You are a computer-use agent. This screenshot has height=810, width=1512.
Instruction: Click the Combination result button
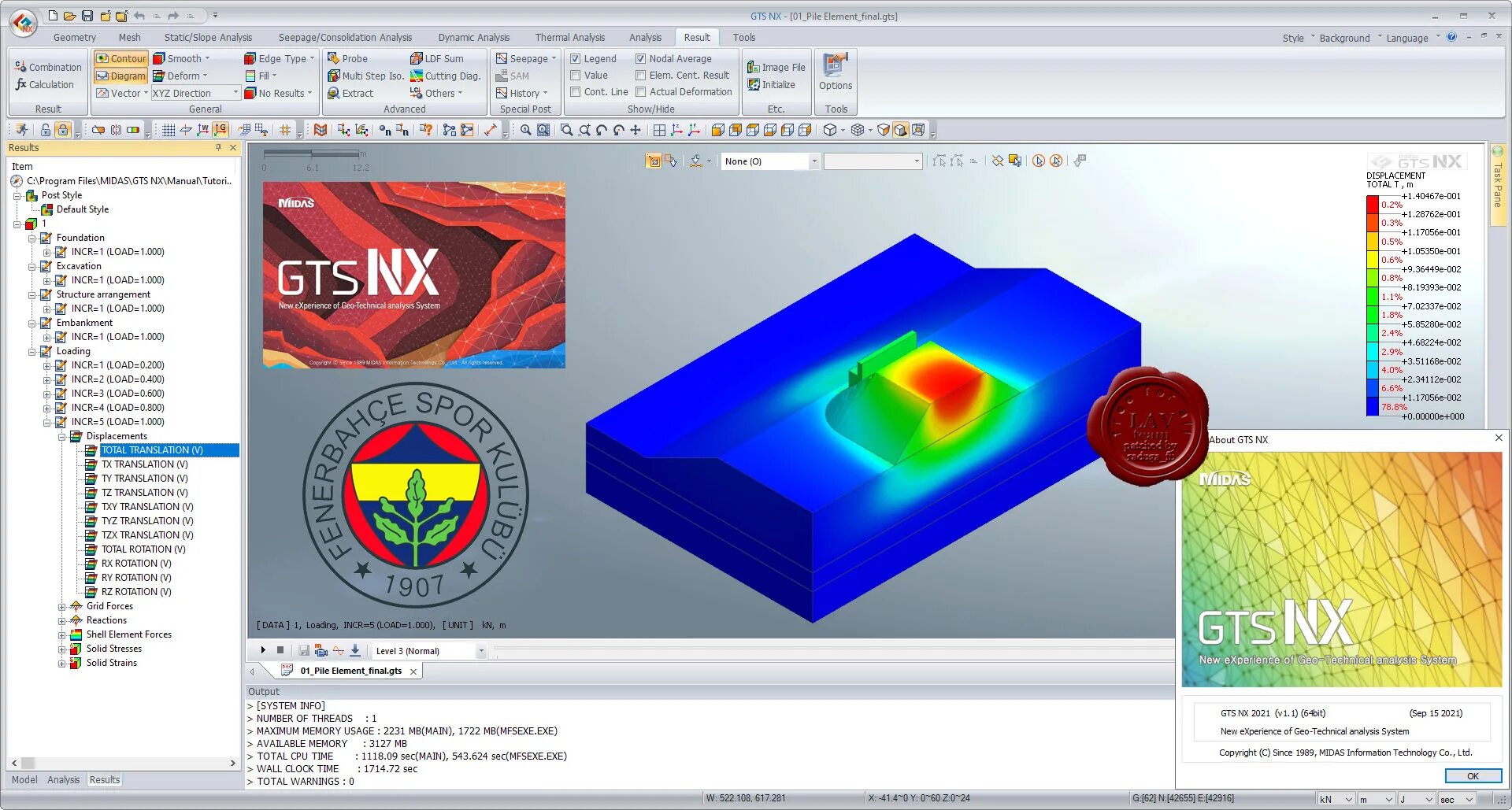[48, 67]
